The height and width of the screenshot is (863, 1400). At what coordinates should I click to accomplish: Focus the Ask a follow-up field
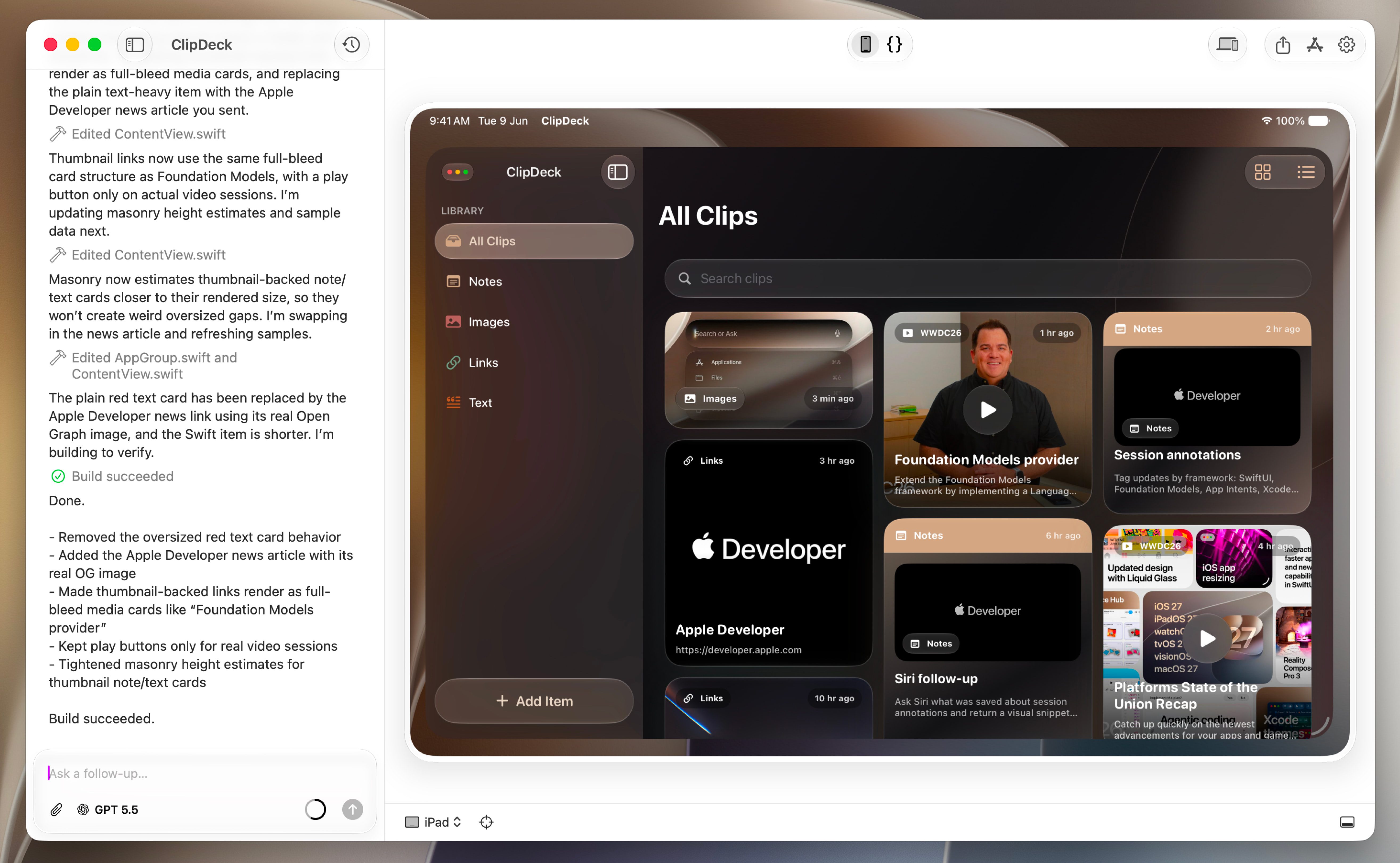205,774
